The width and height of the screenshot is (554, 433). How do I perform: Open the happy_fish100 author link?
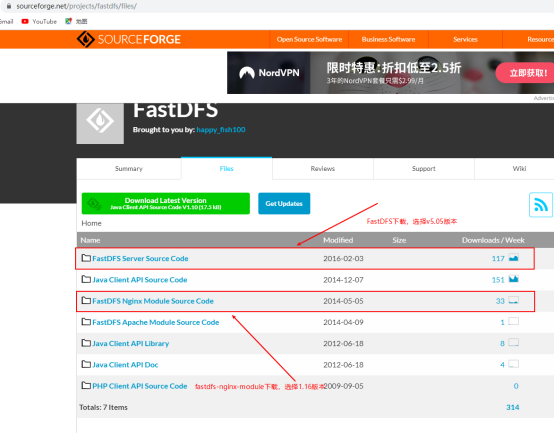click(x=221, y=130)
